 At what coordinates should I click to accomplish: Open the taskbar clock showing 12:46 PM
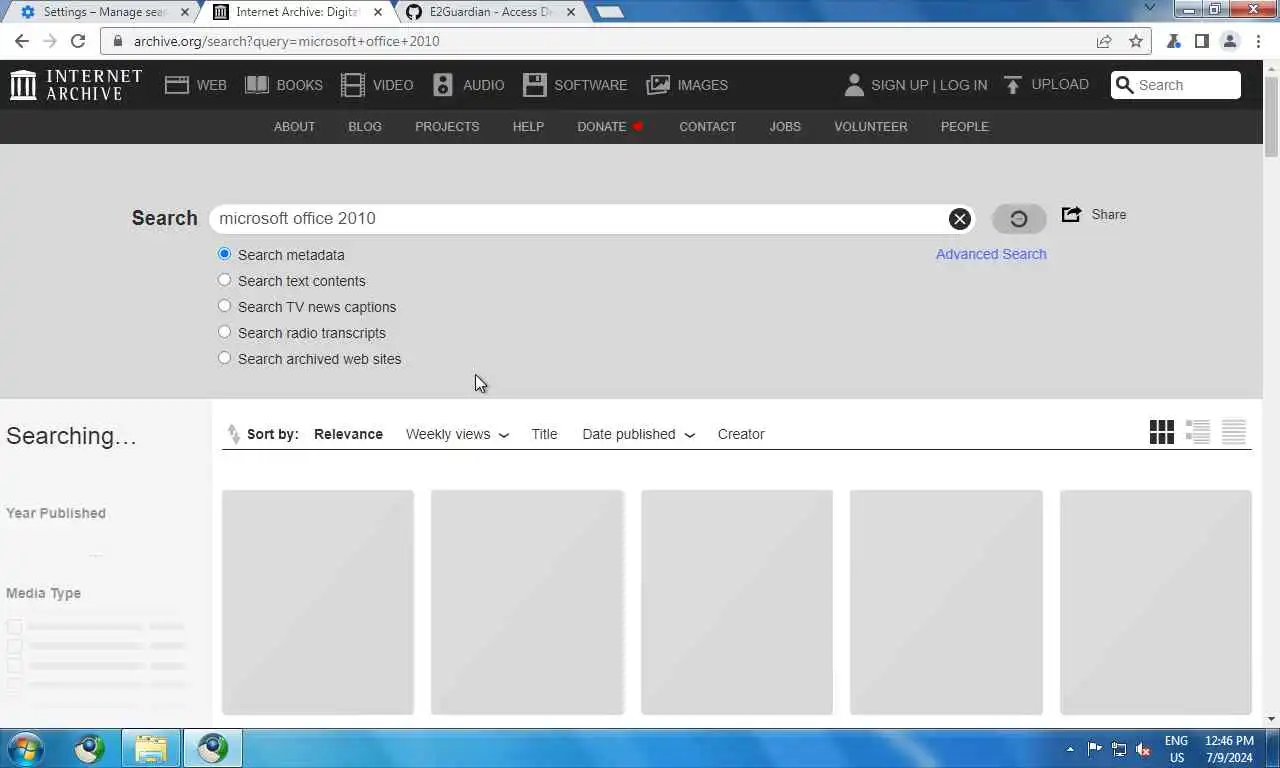pyautogui.click(x=1229, y=749)
